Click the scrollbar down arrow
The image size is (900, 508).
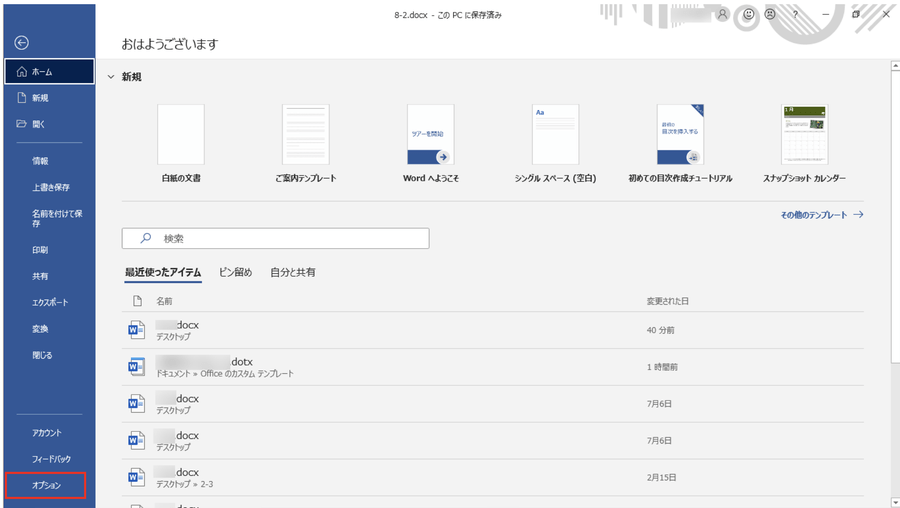click(x=895, y=502)
